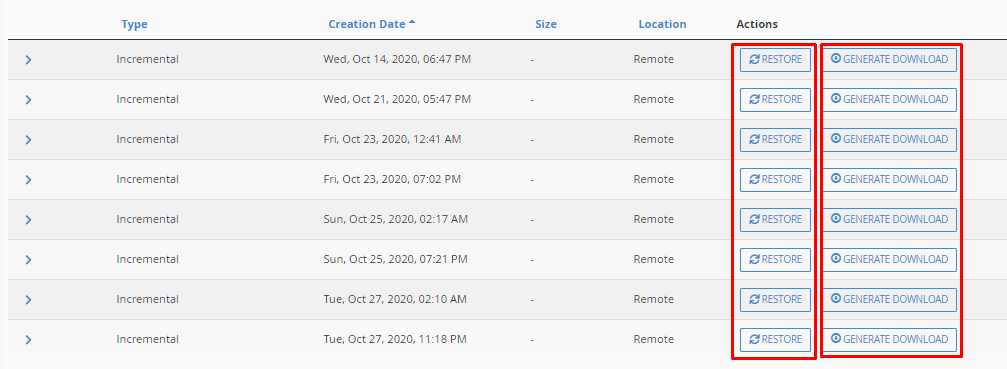The height and width of the screenshot is (369, 1007).
Task: Generate download for Oct 14, 06:47 PM backup
Action: tap(889, 60)
